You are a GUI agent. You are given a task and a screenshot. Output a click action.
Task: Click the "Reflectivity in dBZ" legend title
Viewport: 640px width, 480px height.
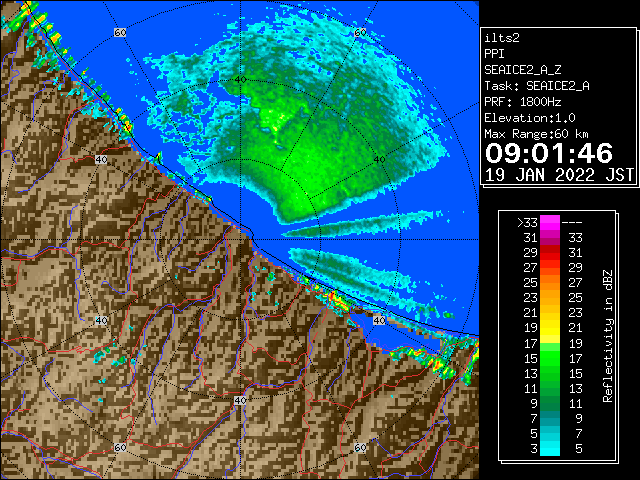pos(608,336)
